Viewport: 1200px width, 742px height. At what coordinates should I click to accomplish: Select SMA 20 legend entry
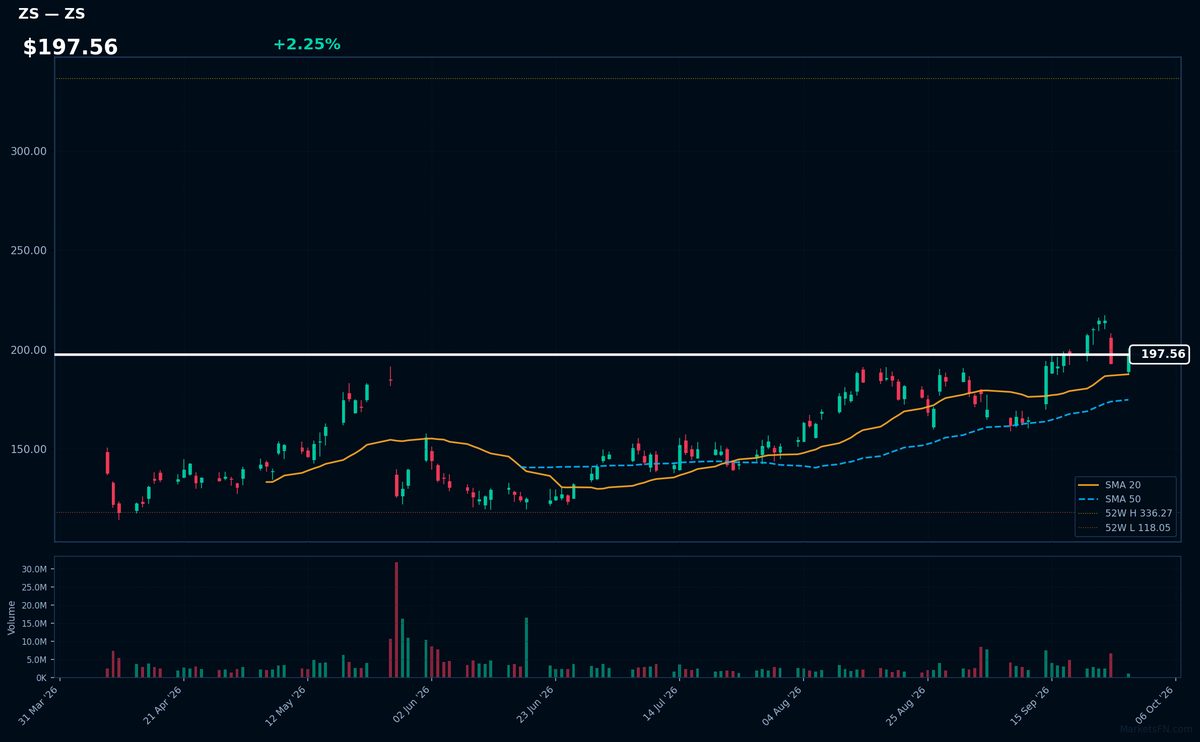(x=1122, y=485)
